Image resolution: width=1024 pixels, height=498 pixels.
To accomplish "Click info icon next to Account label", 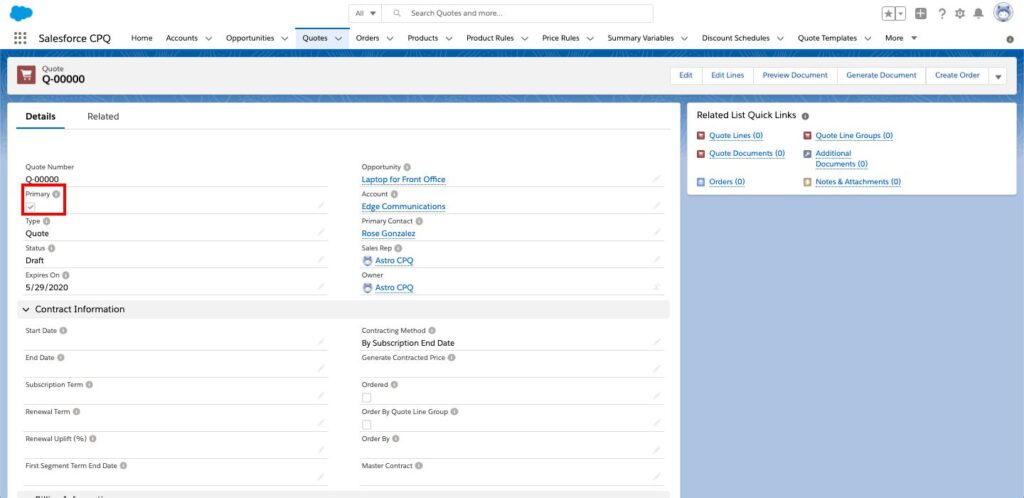I will [394, 195].
